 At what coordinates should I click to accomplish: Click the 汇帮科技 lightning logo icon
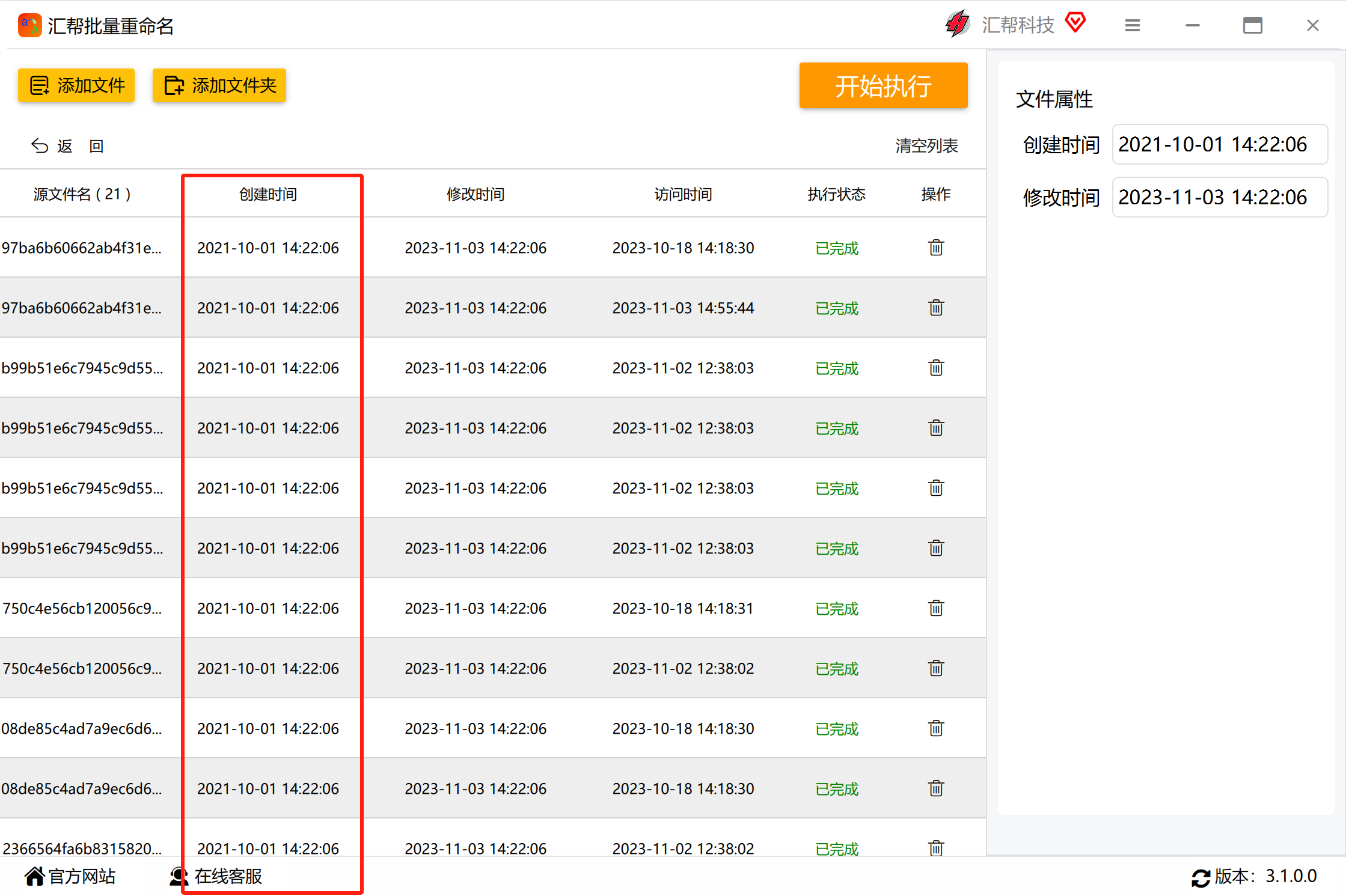[958, 24]
